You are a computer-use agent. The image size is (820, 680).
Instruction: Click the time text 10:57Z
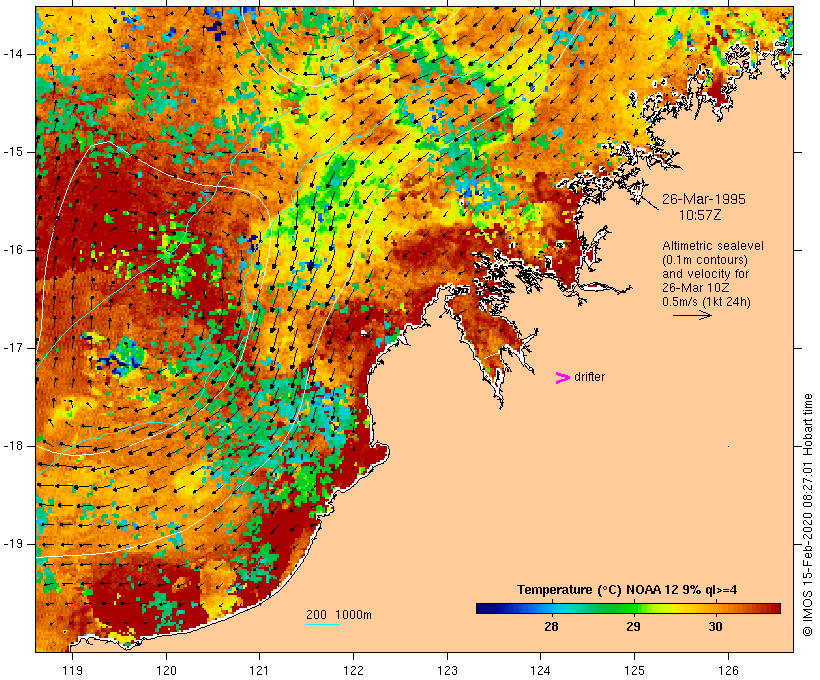[700, 215]
